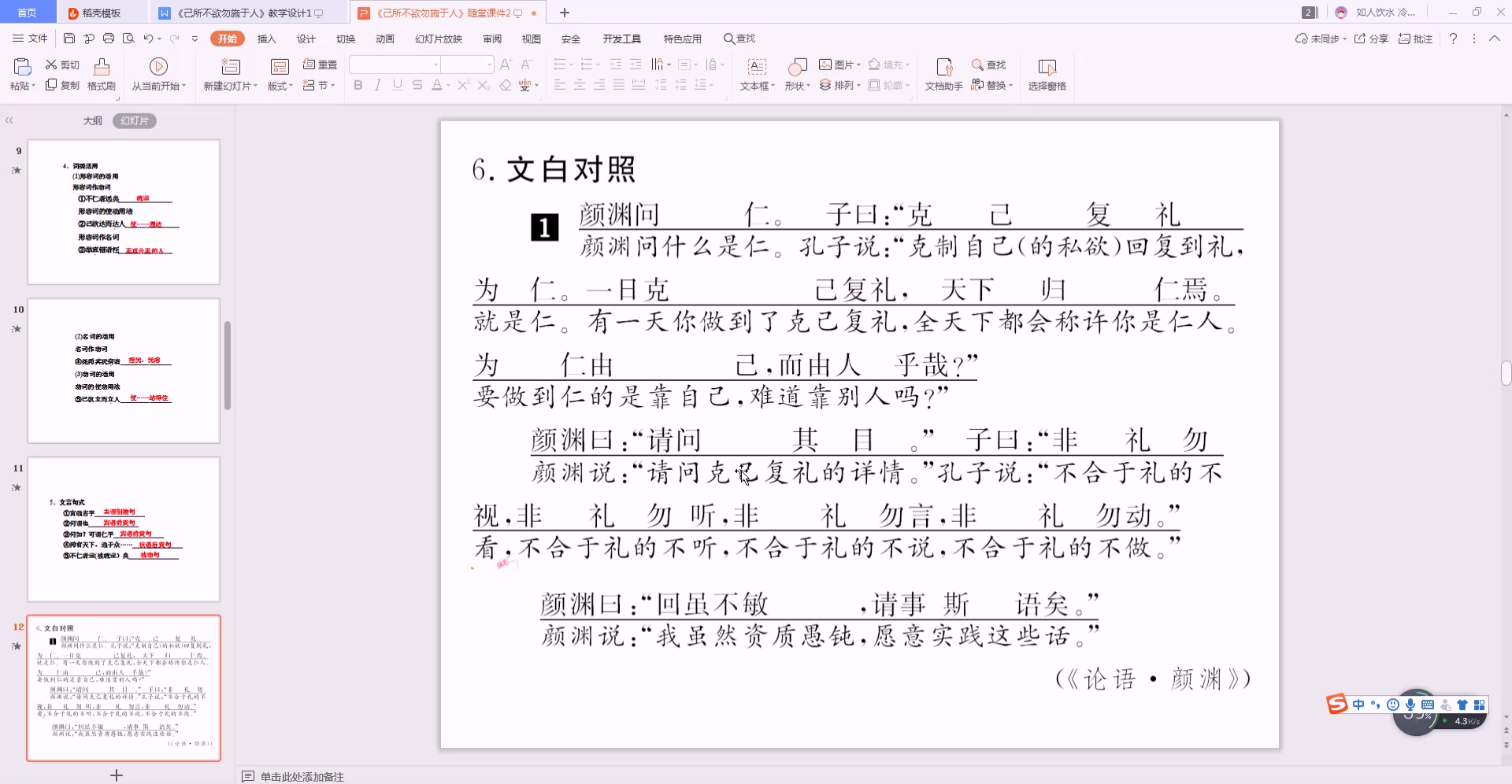Expand the quick access toolbar customize arrow
The height and width of the screenshot is (784, 1512).
195,39
